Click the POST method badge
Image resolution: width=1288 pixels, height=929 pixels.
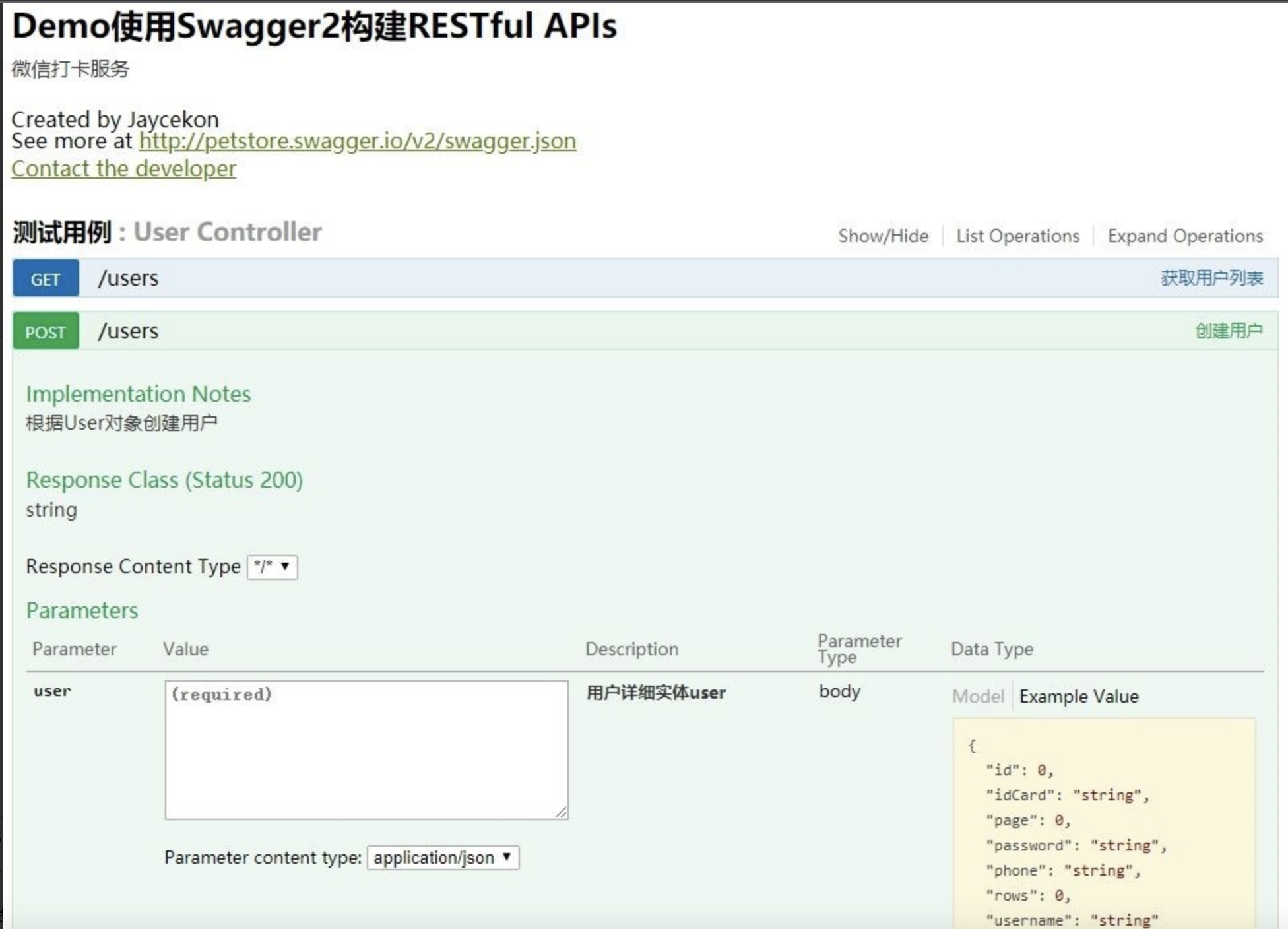46,331
